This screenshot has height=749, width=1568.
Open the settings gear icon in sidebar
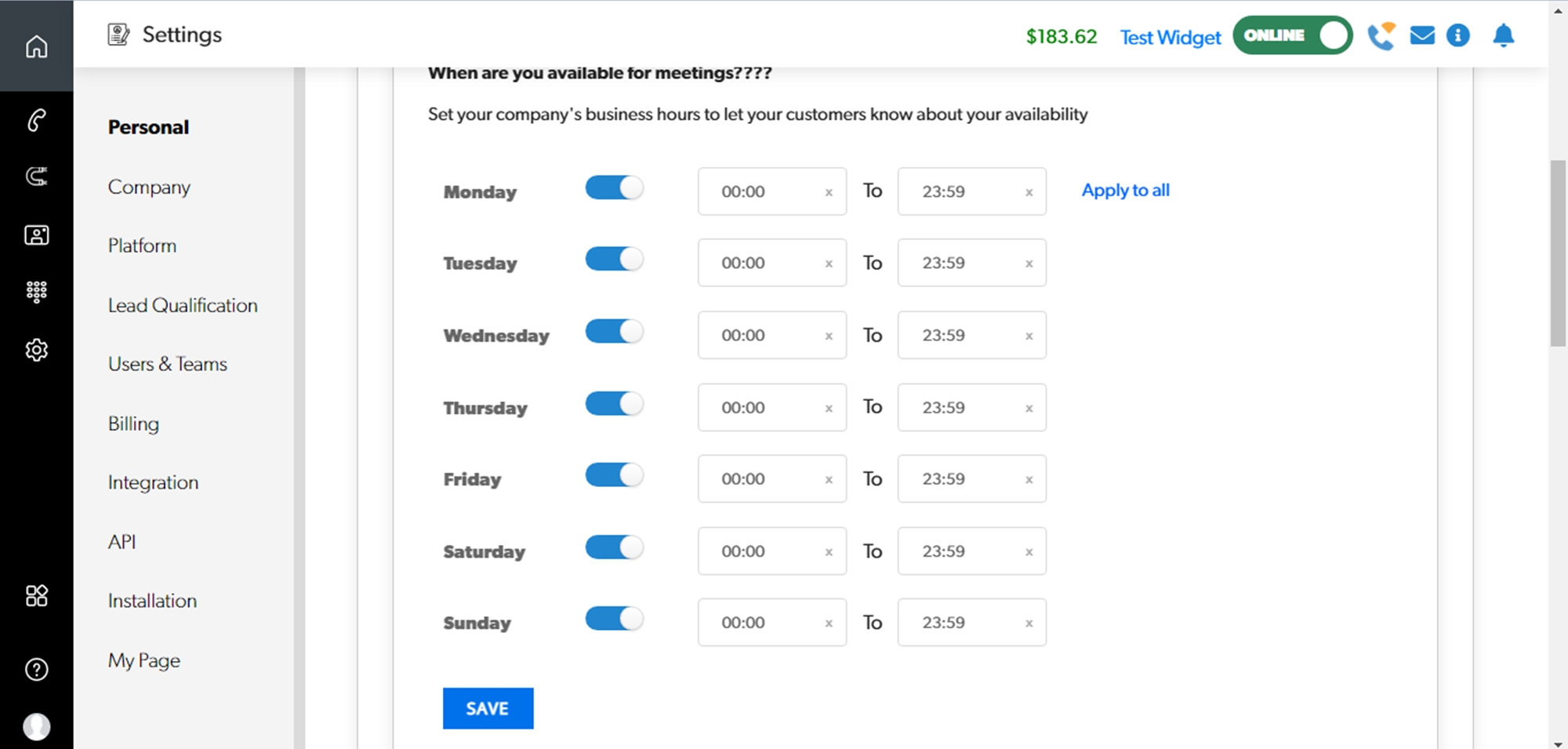tap(36, 350)
